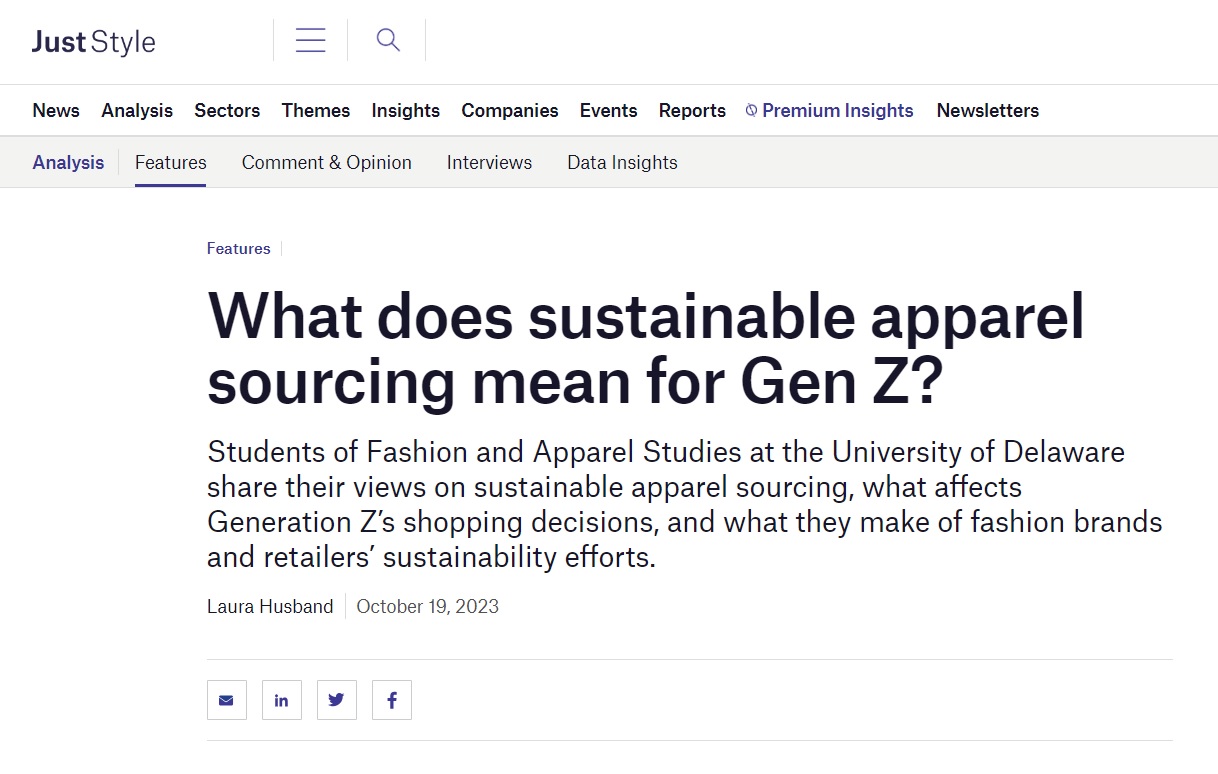The height and width of the screenshot is (774, 1218).
Task: Open the Interviews tab
Action: point(489,163)
